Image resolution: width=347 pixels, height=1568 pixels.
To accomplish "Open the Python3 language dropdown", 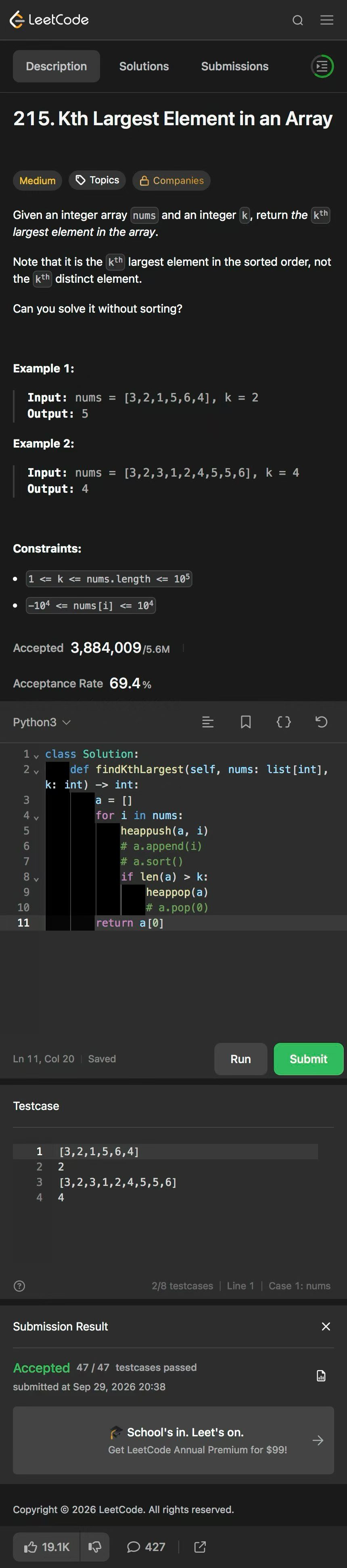I will (x=42, y=722).
